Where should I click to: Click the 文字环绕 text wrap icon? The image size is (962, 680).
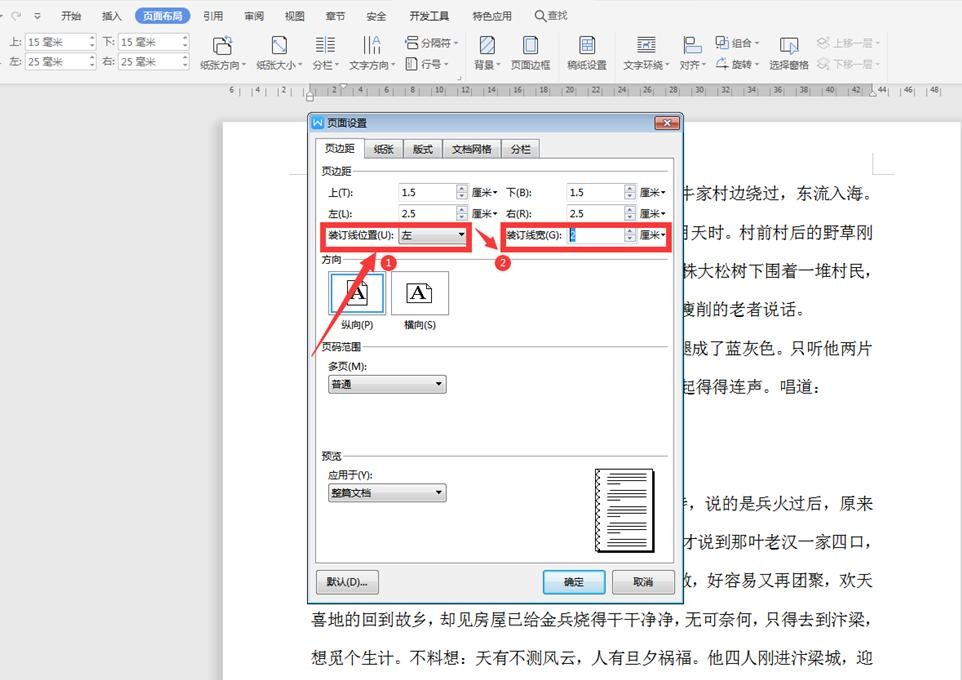[646, 46]
